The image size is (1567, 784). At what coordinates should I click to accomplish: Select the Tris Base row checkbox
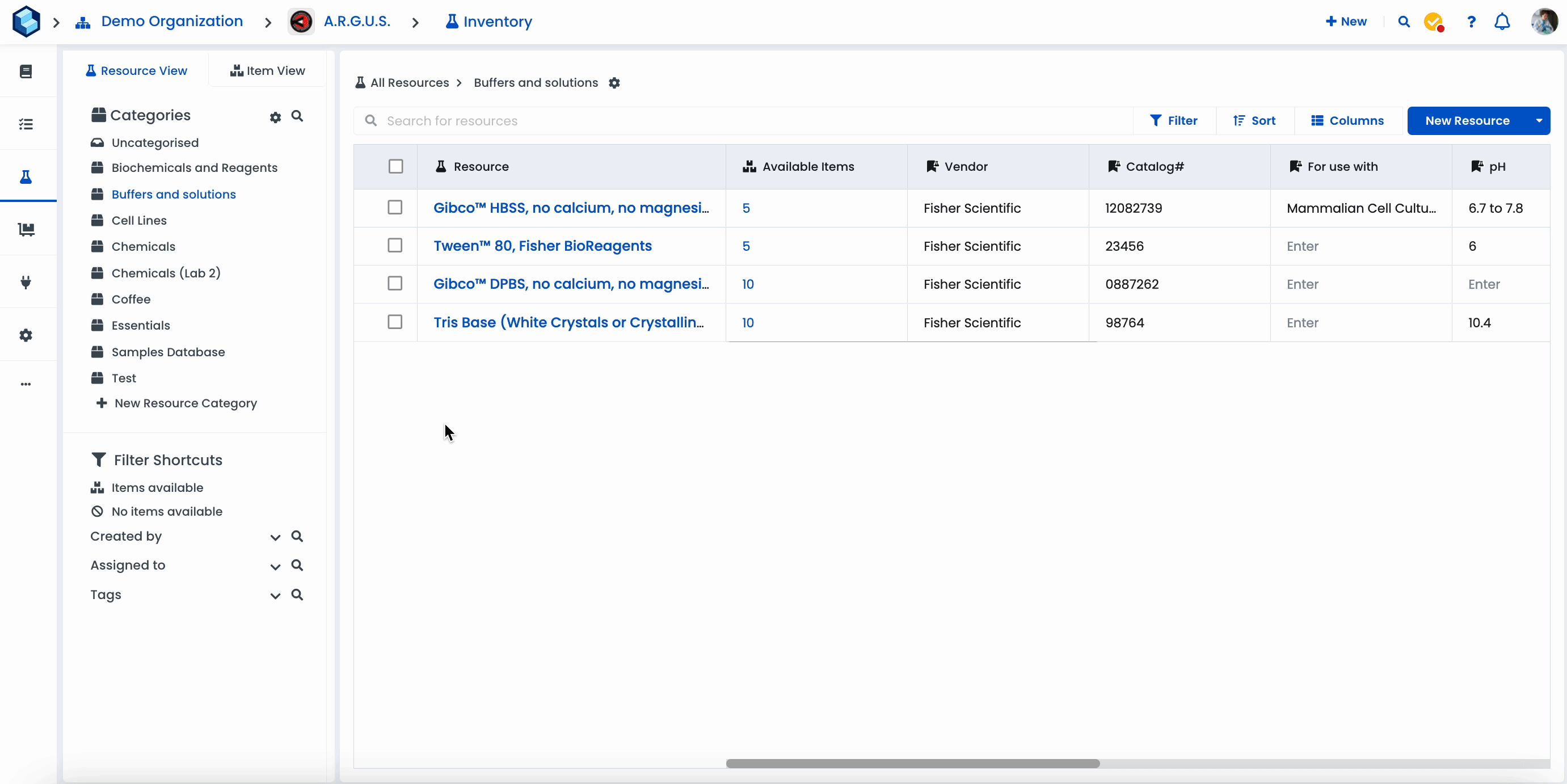[x=395, y=322]
